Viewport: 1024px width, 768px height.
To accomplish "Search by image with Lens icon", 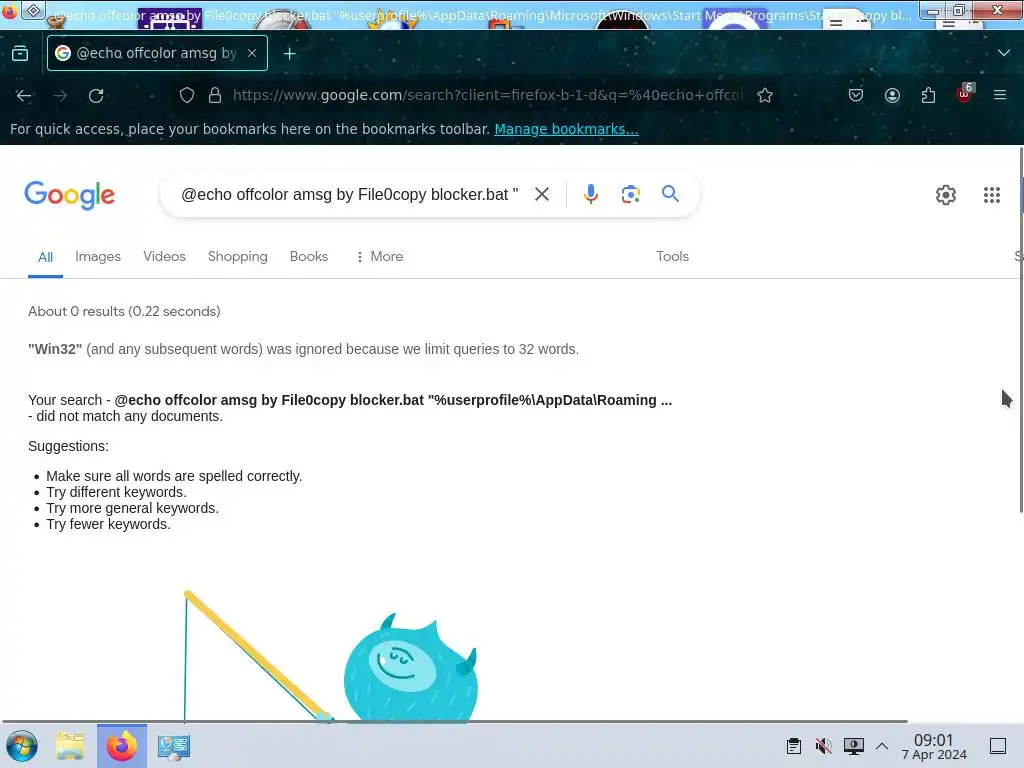I will click(630, 194).
